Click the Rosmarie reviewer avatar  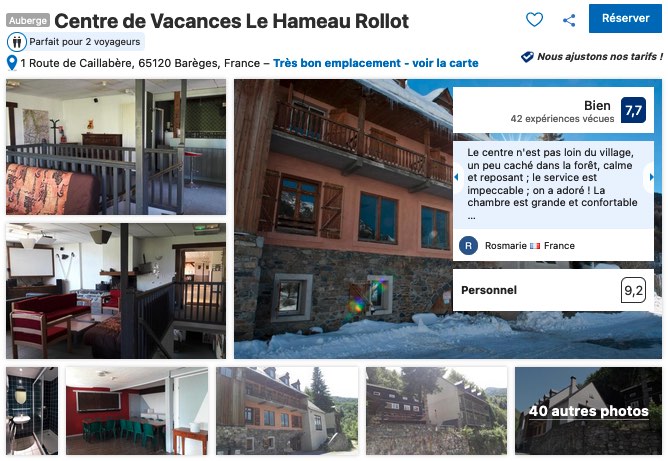tap(468, 246)
